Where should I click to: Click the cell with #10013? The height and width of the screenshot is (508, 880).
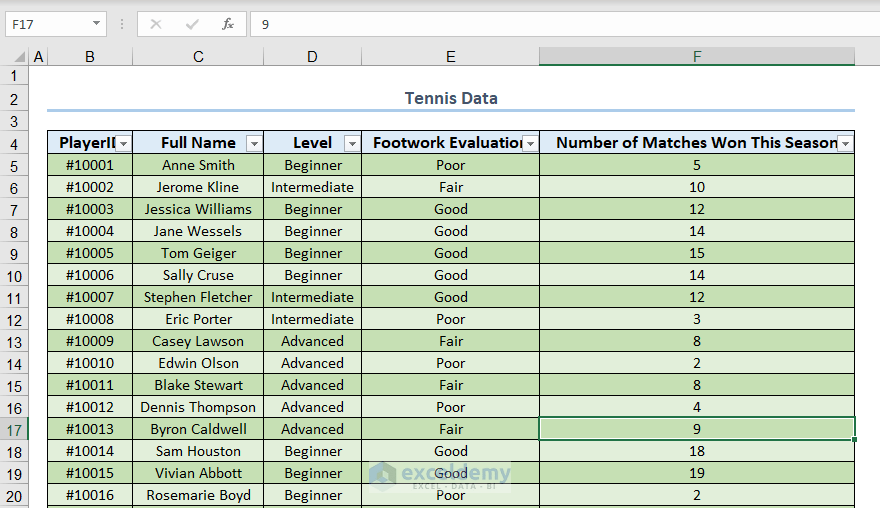[90, 429]
